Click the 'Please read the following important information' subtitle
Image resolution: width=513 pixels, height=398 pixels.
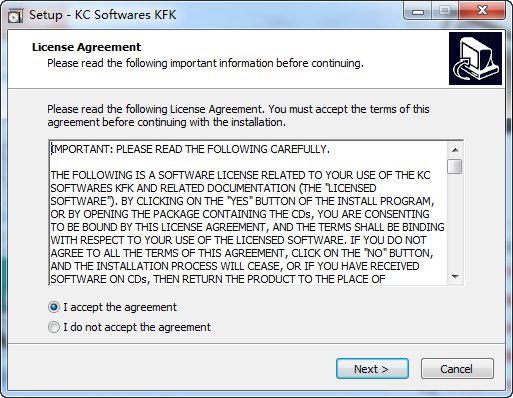(205, 63)
